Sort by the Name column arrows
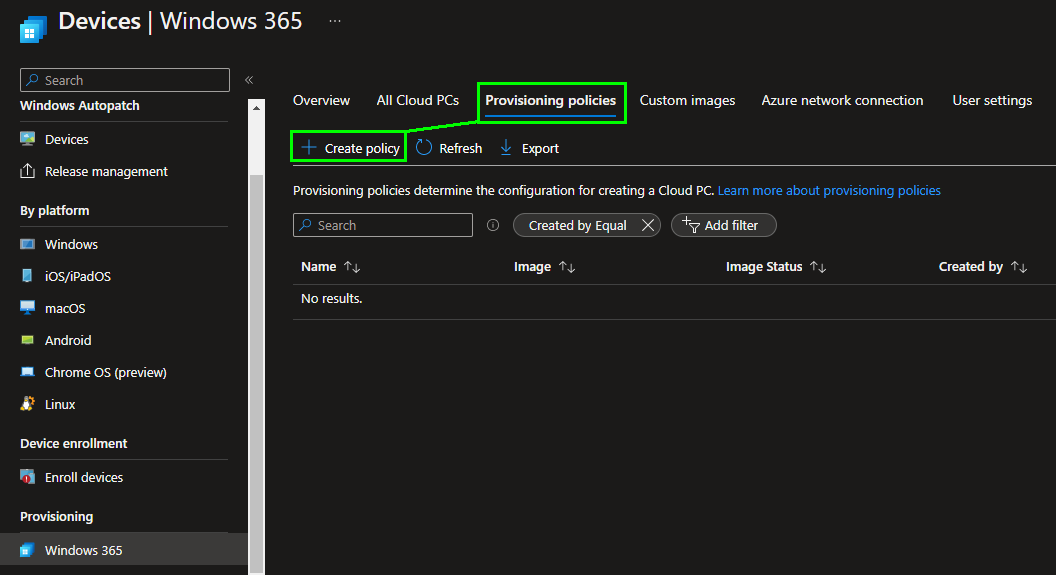The width and height of the screenshot is (1056, 575). (352, 267)
